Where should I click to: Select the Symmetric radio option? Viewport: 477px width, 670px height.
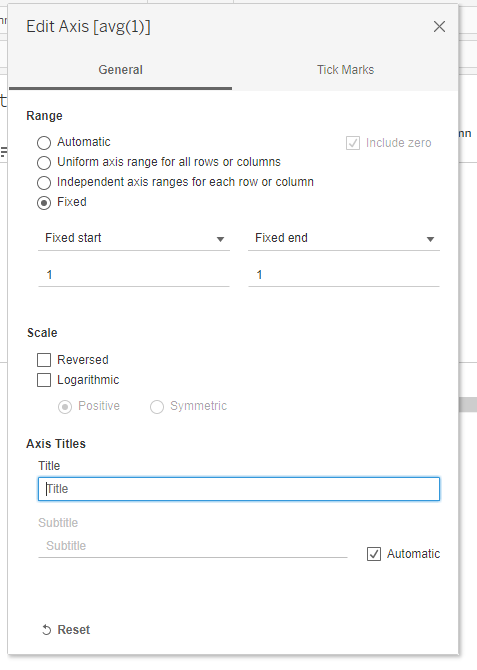157,407
